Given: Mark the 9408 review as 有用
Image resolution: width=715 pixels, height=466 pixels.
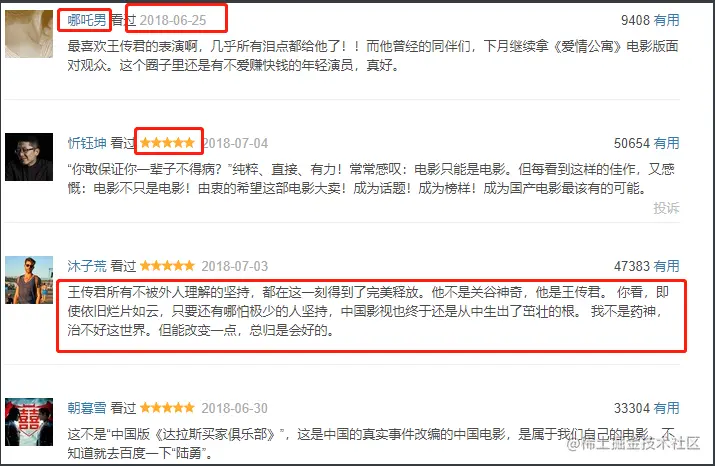Looking at the screenshot, I should [x=666, y=20].
